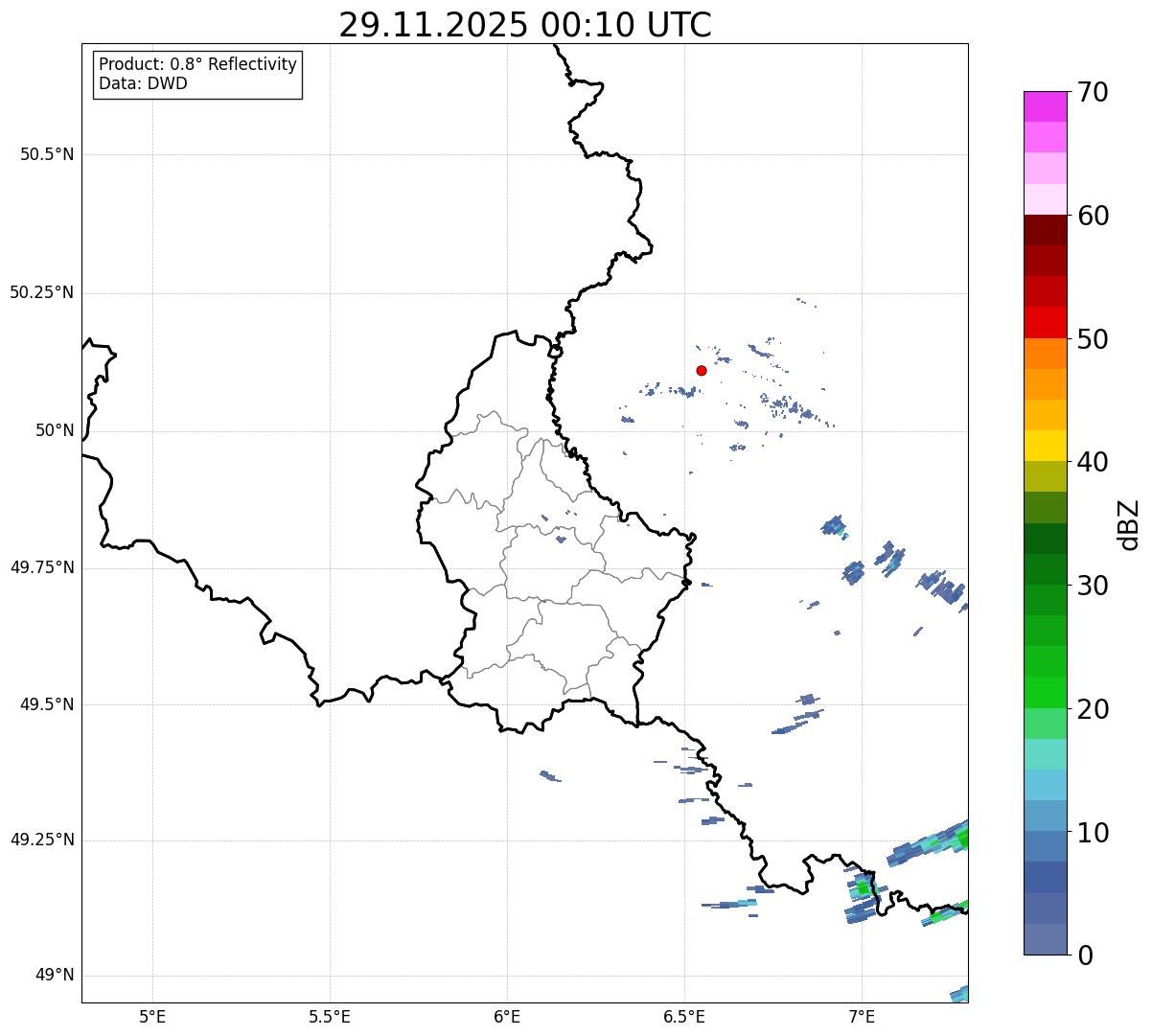Click the 49°N latitude label

click(x=55, y=976)
